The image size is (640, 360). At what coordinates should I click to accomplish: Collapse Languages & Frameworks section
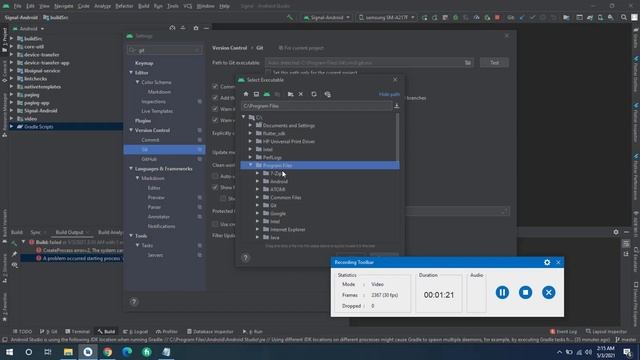(131, 169)
